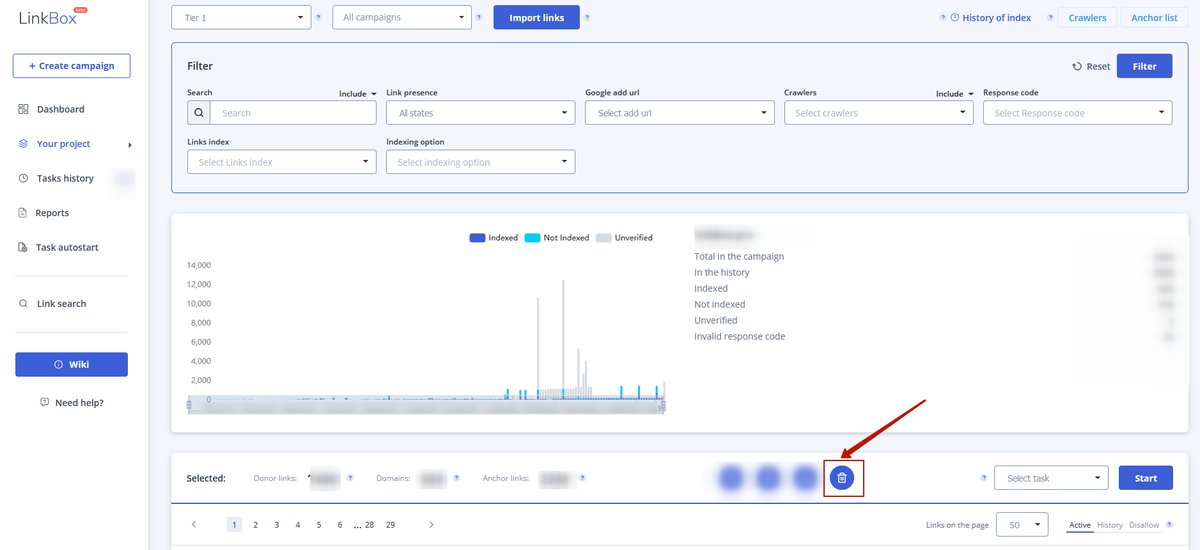1200x550 pixels.
Task: Open Link search in sidebar
Action: pyautogui.click(x=62, y=303)
